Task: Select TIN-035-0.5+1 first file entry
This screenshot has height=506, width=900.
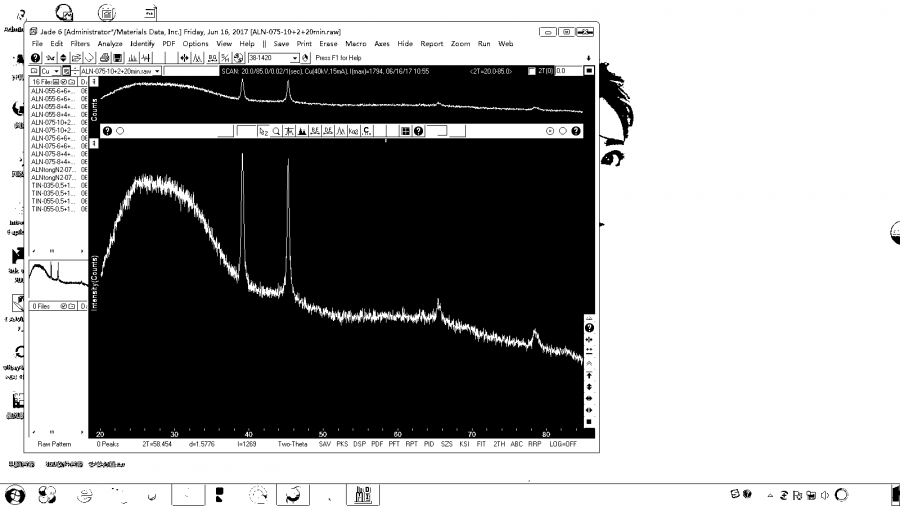Action: coord(53,186)
